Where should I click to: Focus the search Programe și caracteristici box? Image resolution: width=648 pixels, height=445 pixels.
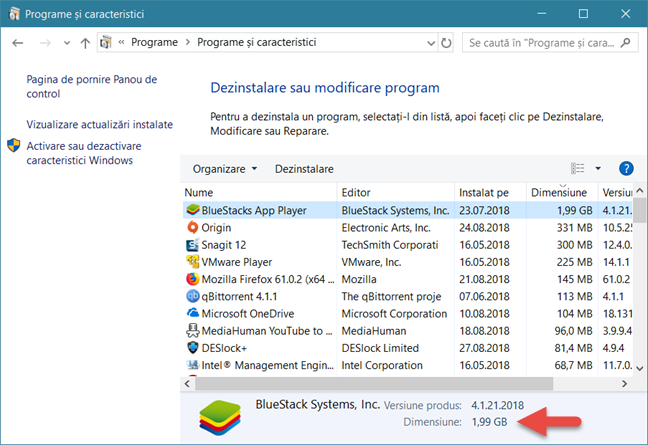[x=550, y=43]
